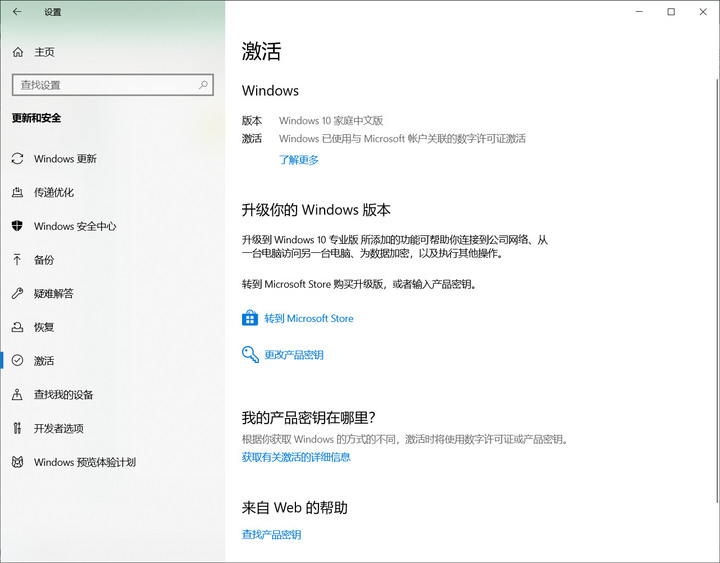This screenshot has width=720, height=563.
Task: Click the key icon beside 更改产品密钥
Action: [x=250, y=354]
